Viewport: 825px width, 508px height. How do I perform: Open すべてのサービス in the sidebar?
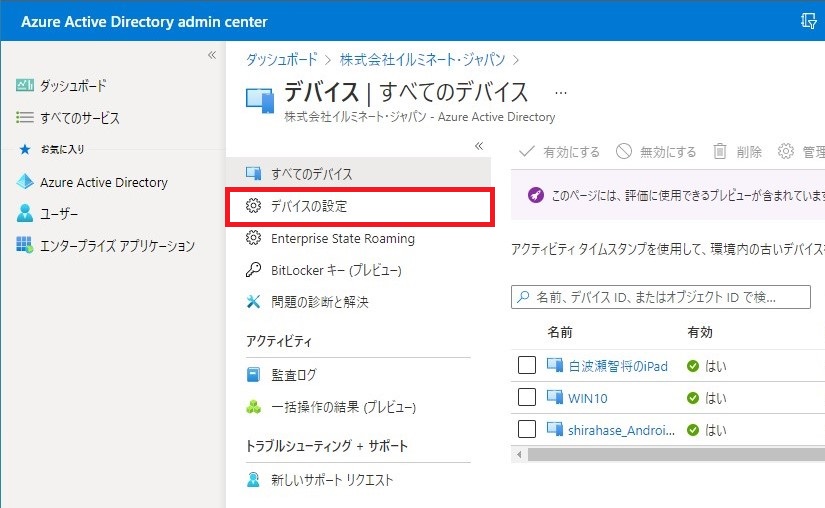click(79, 118)
